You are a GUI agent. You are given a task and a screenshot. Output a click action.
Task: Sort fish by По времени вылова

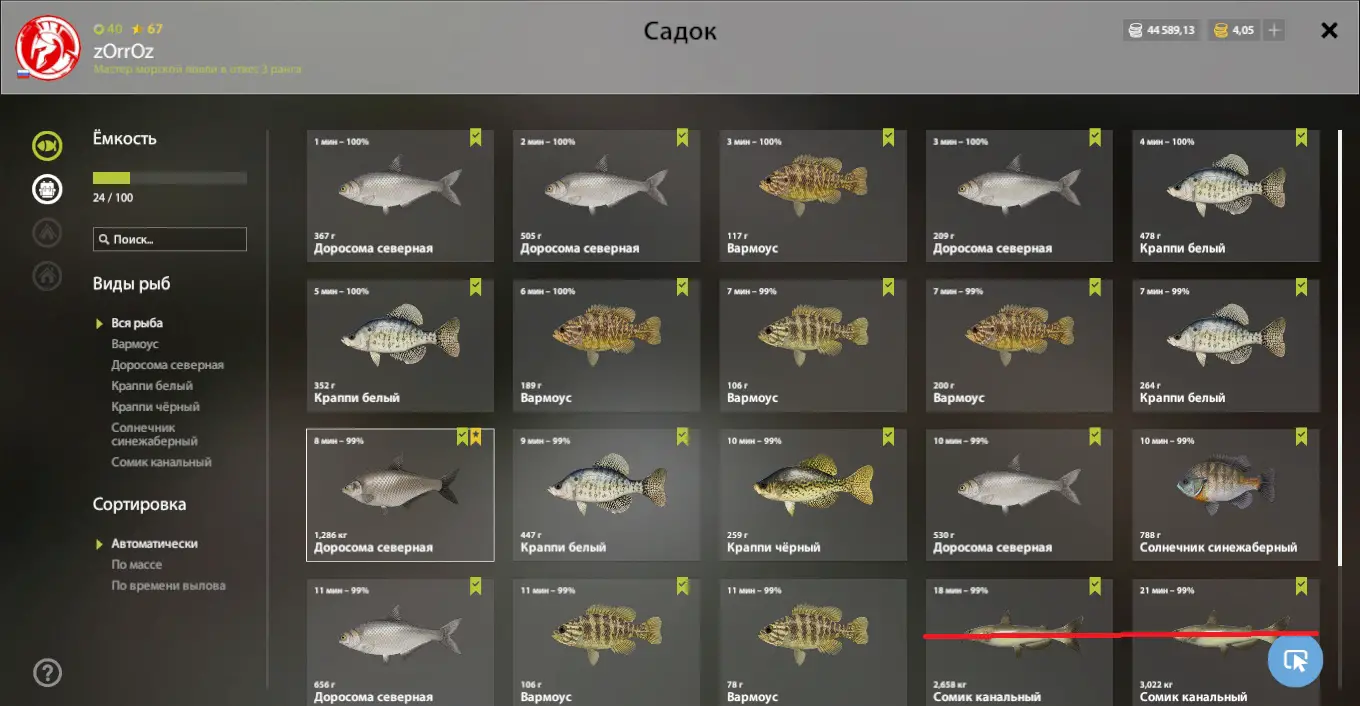168,586
